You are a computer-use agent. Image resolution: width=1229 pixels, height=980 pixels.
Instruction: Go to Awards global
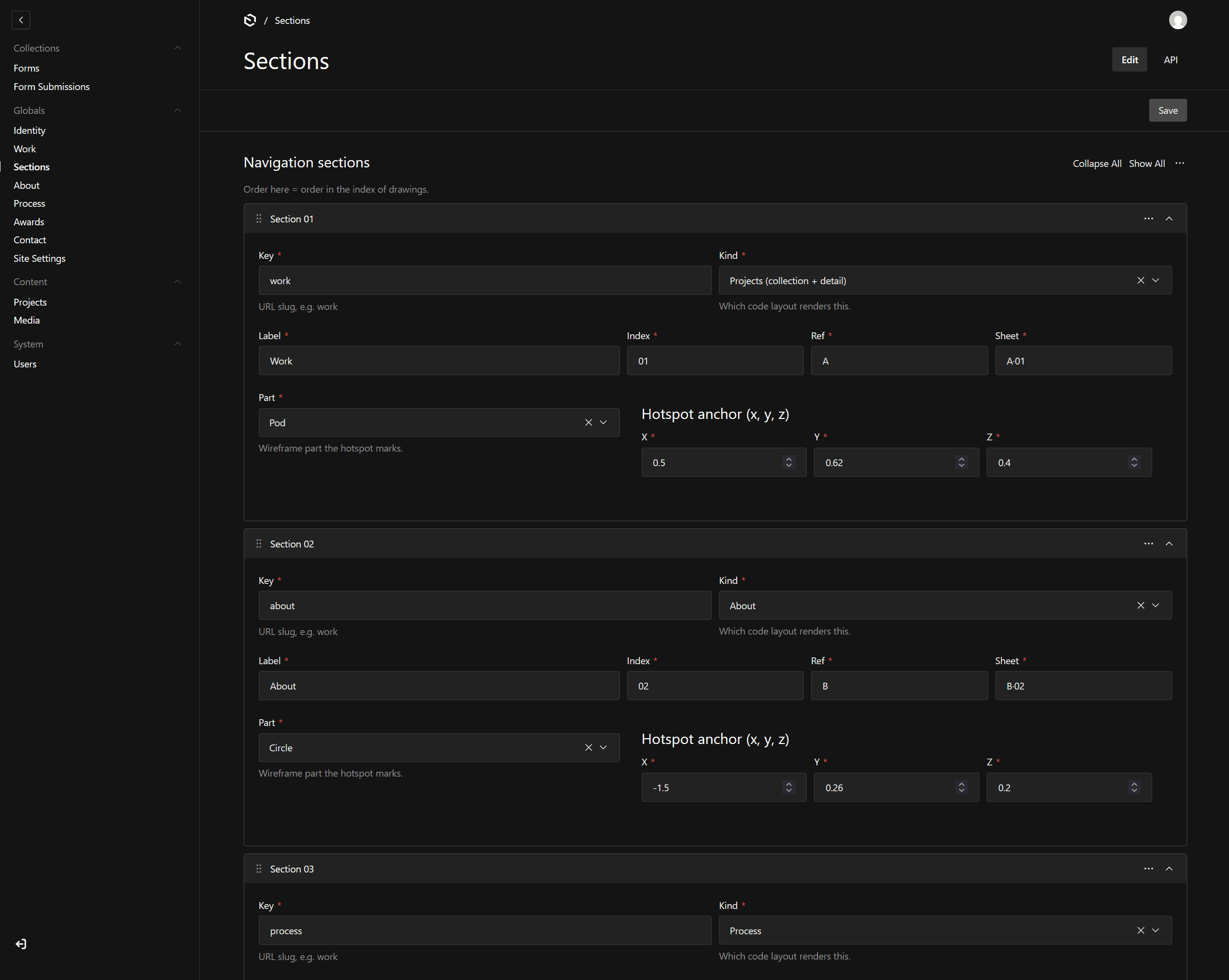coord(29,222)
